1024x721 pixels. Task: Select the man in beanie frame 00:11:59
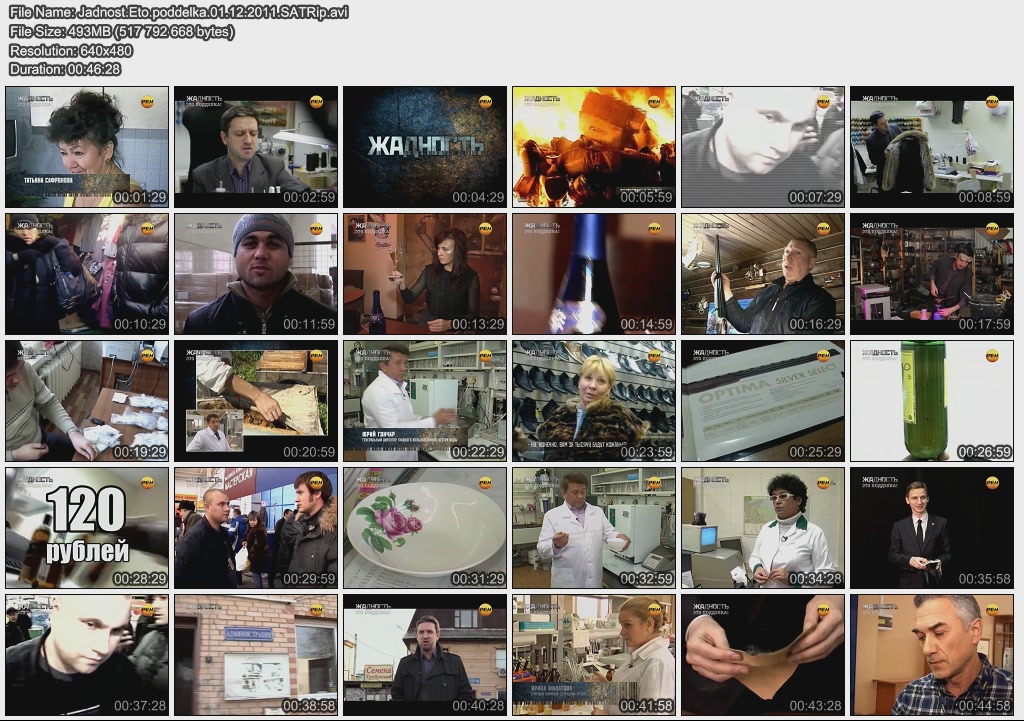click(256, 274)
